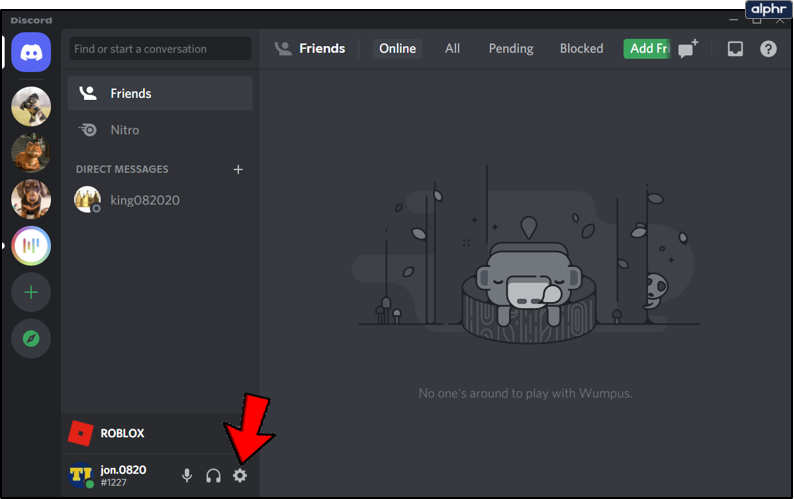Viewport: 794px width, 499px height.
Task: Add a server with plus icon
Action: [31, 292]
